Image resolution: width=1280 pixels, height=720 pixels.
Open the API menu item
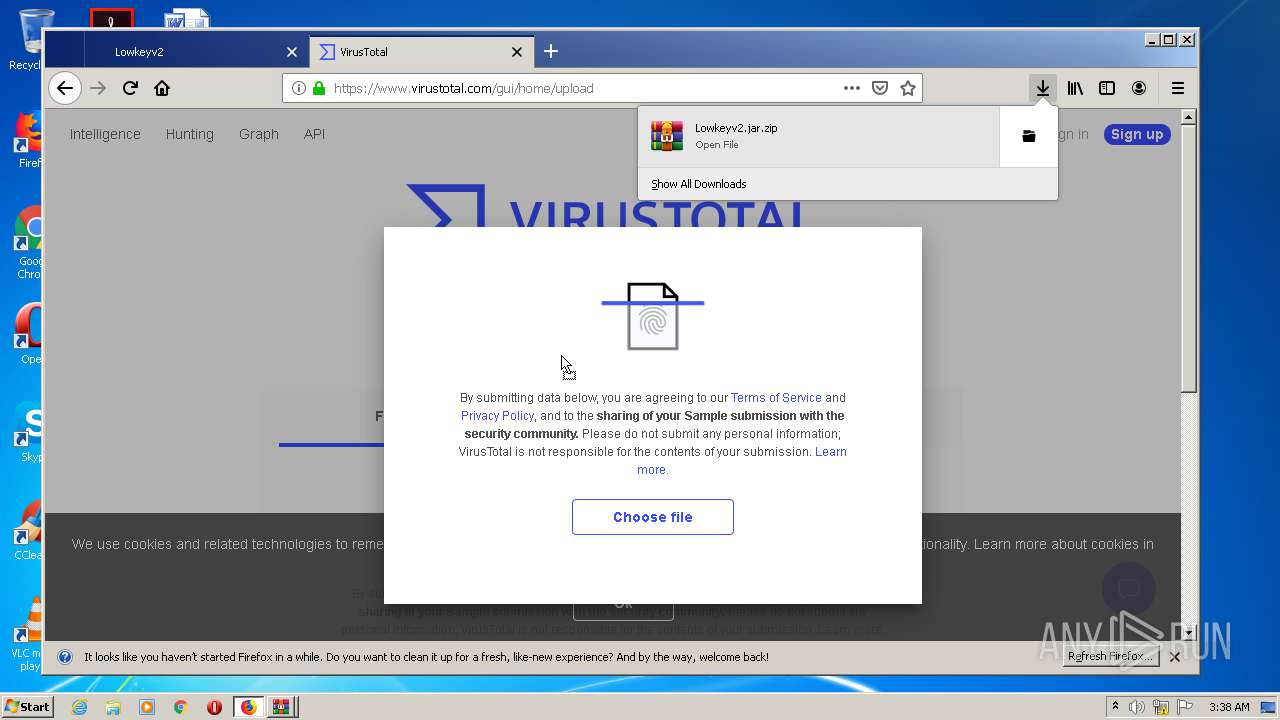click(314, 134)
